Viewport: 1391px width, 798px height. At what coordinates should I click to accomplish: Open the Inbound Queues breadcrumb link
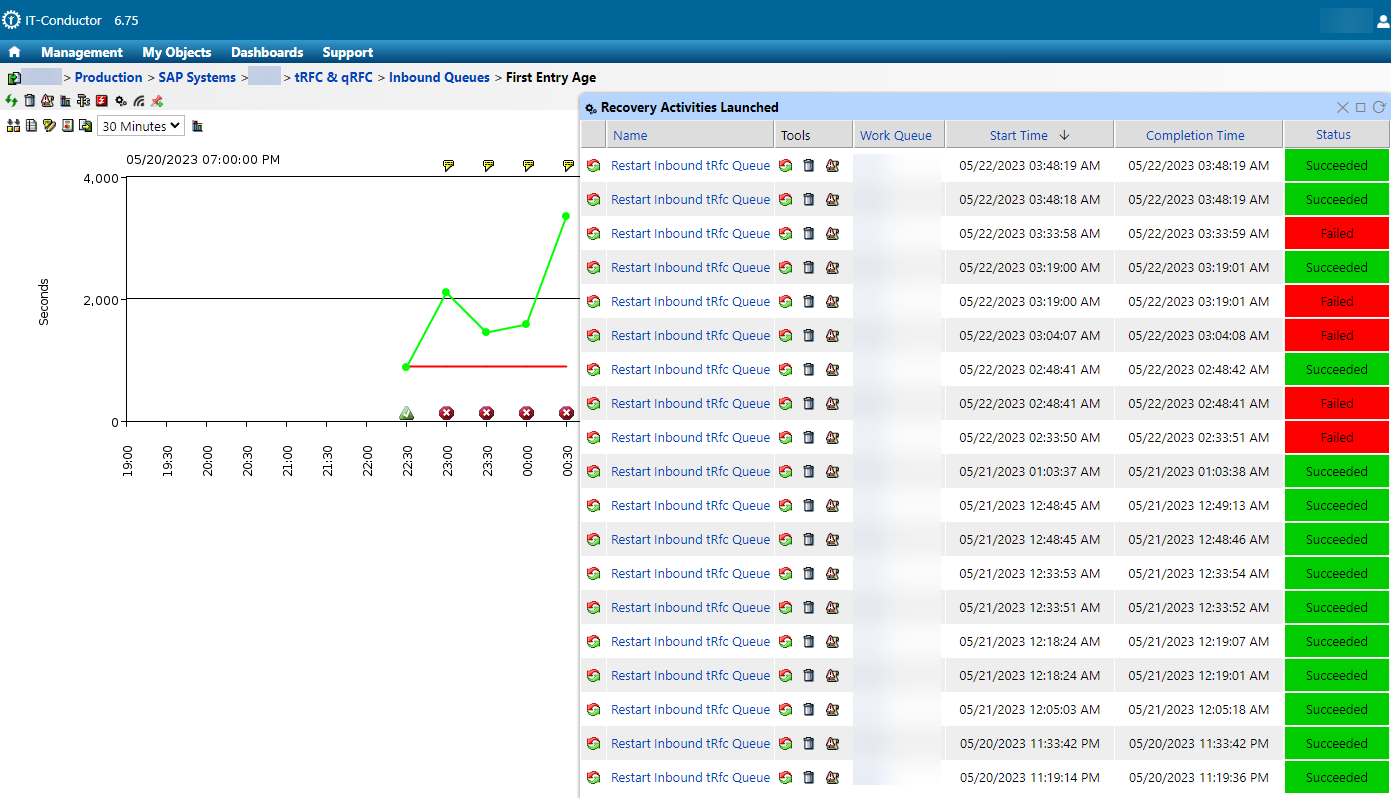click(x=439, y=77)
